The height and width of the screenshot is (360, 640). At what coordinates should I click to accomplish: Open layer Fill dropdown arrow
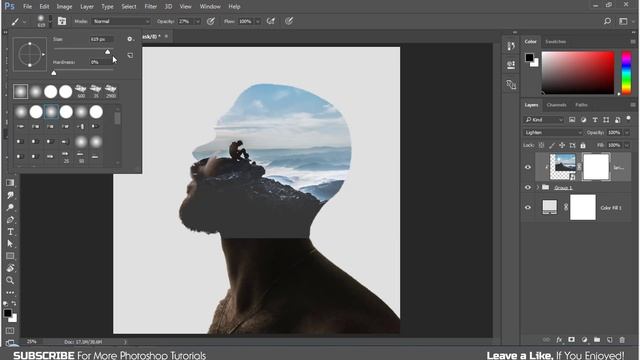point(627,145)
